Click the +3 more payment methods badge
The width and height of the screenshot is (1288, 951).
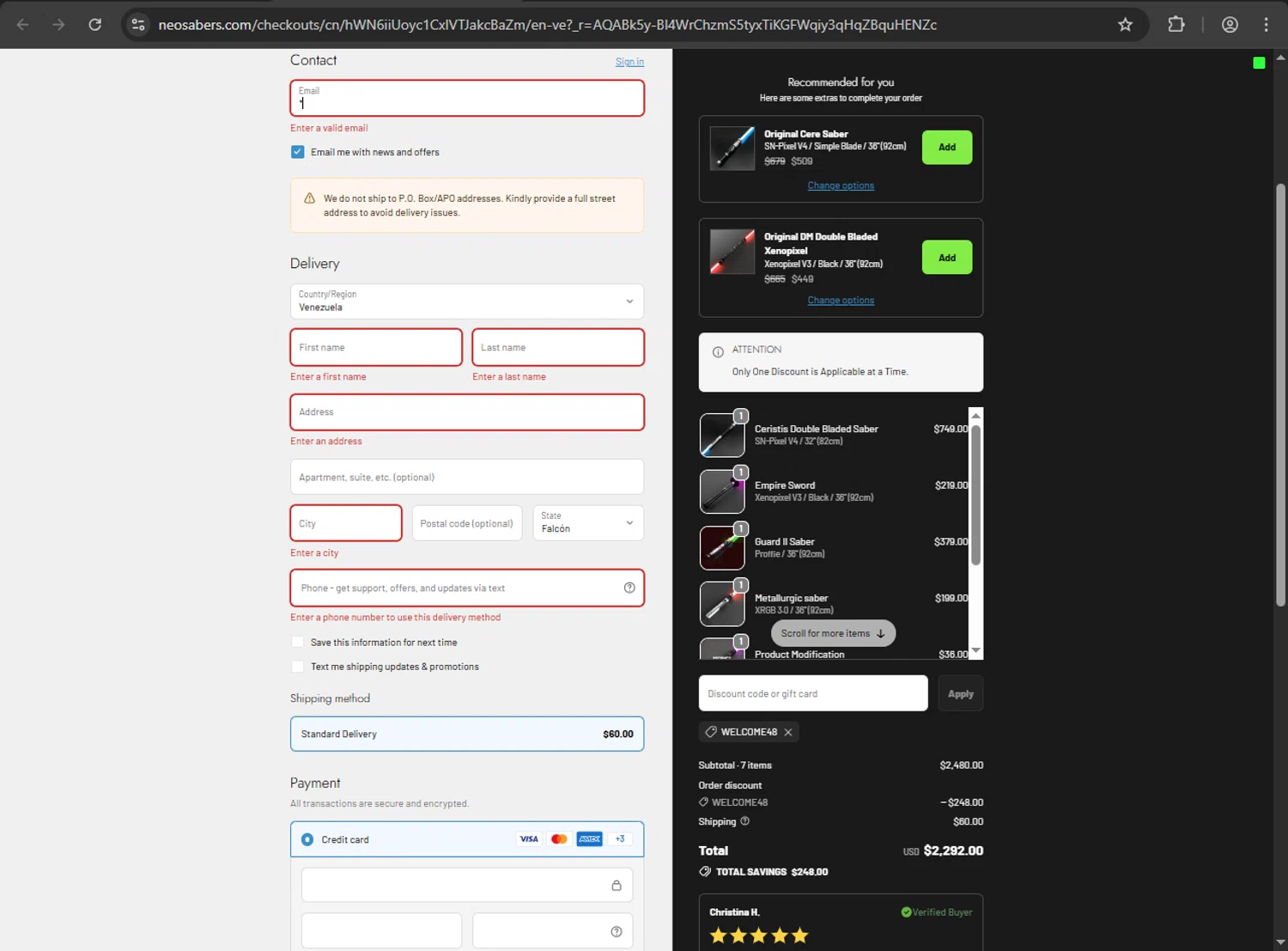click(620, 839)
